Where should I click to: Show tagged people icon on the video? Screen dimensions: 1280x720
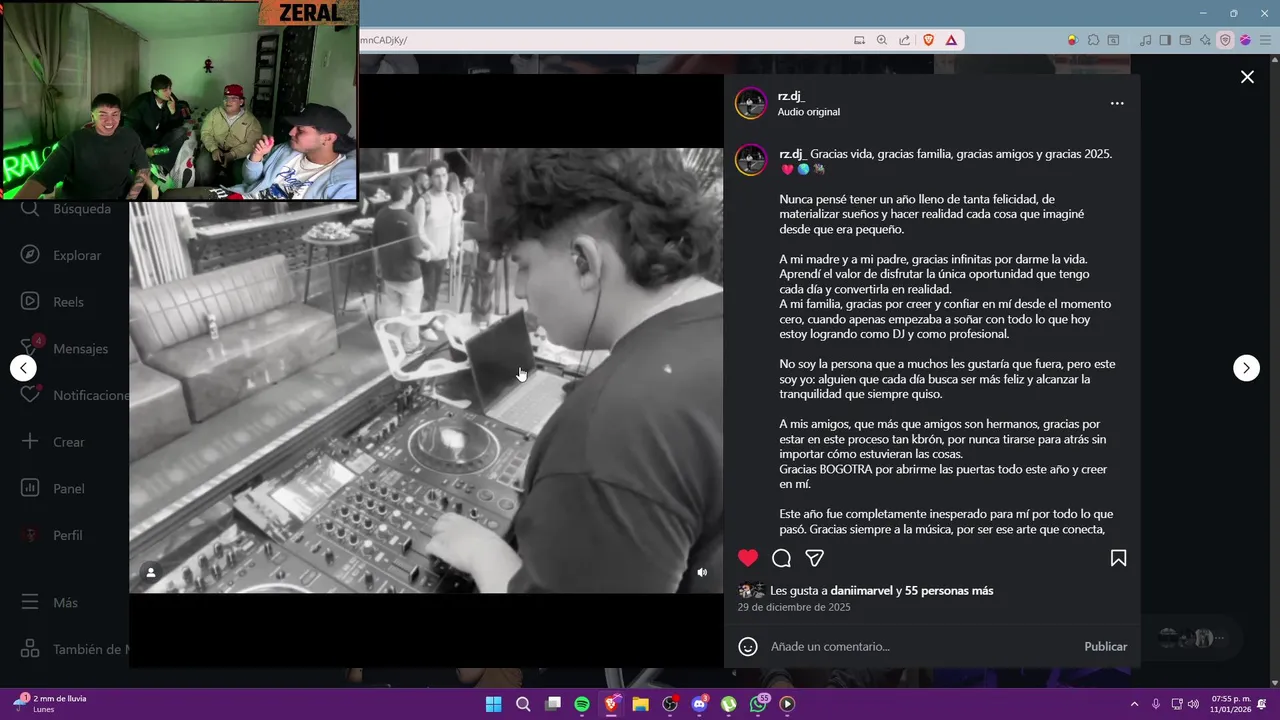pyautogui.click(x=151, y=572)
